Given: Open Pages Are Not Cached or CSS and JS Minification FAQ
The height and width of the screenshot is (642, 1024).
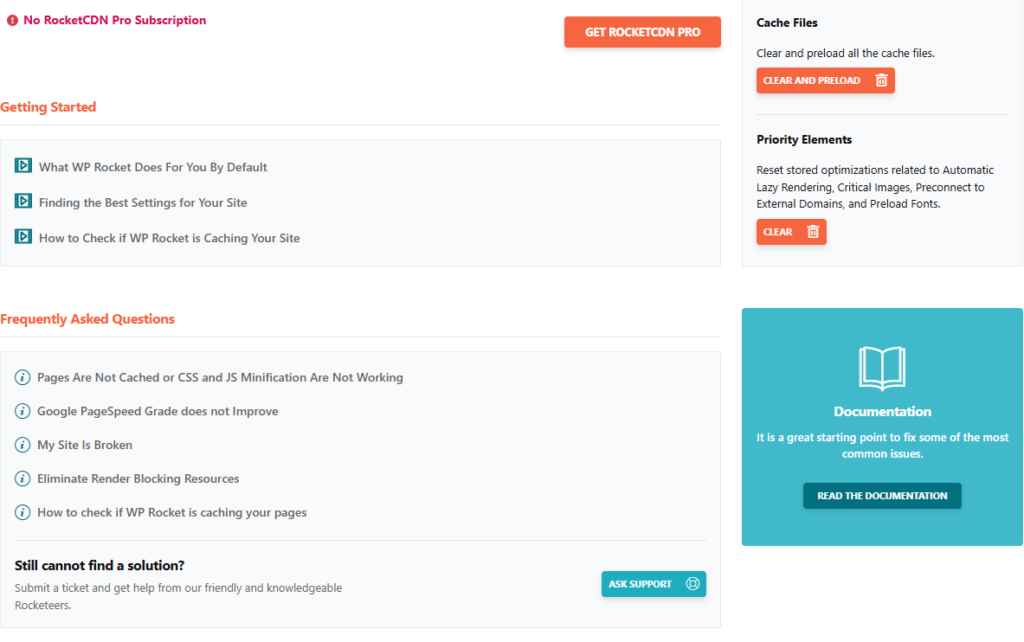Looking at the screenshot, I should 220,377.
